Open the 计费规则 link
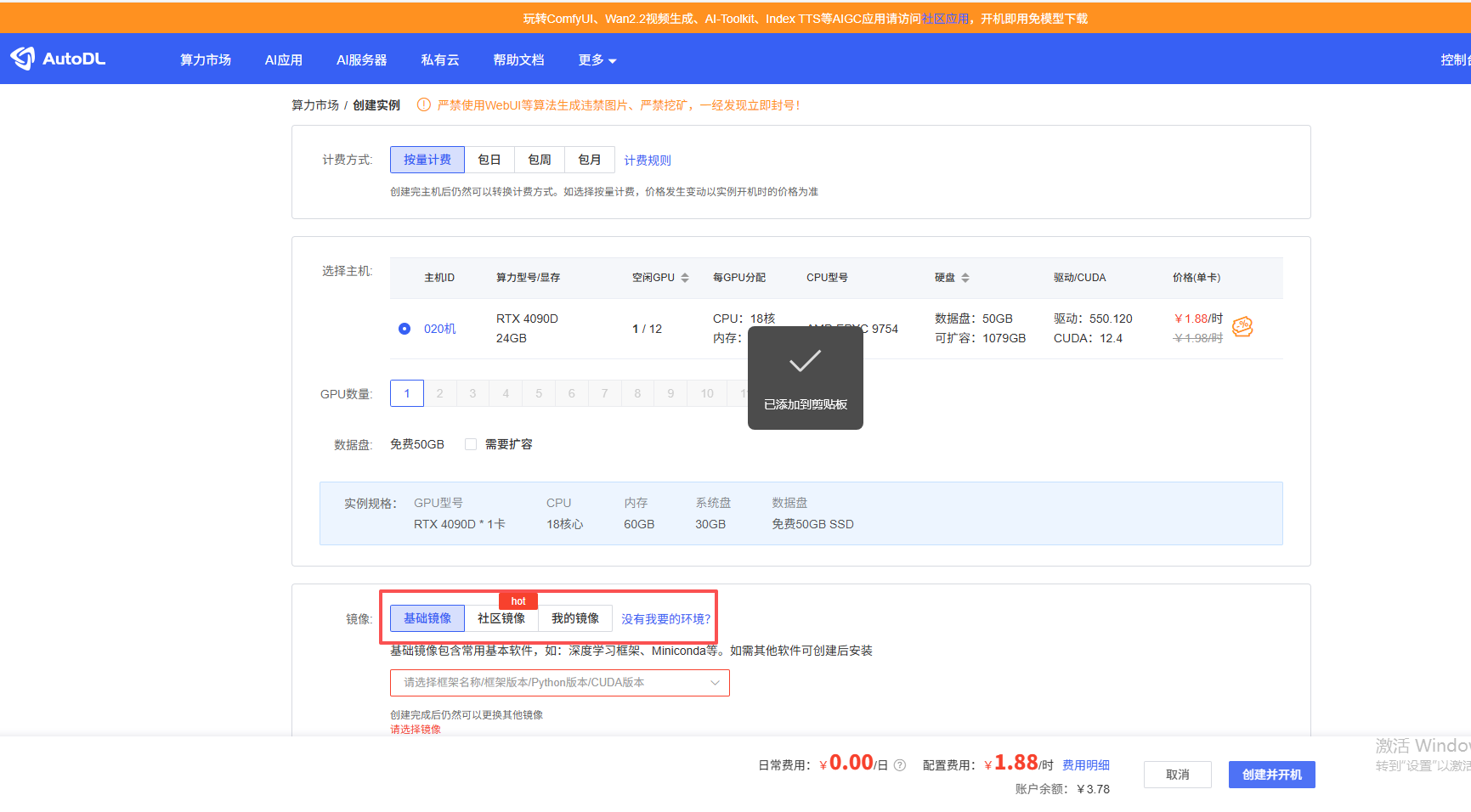The height and width of the screenshot is (812, 1471). click(x=648, y=161)
